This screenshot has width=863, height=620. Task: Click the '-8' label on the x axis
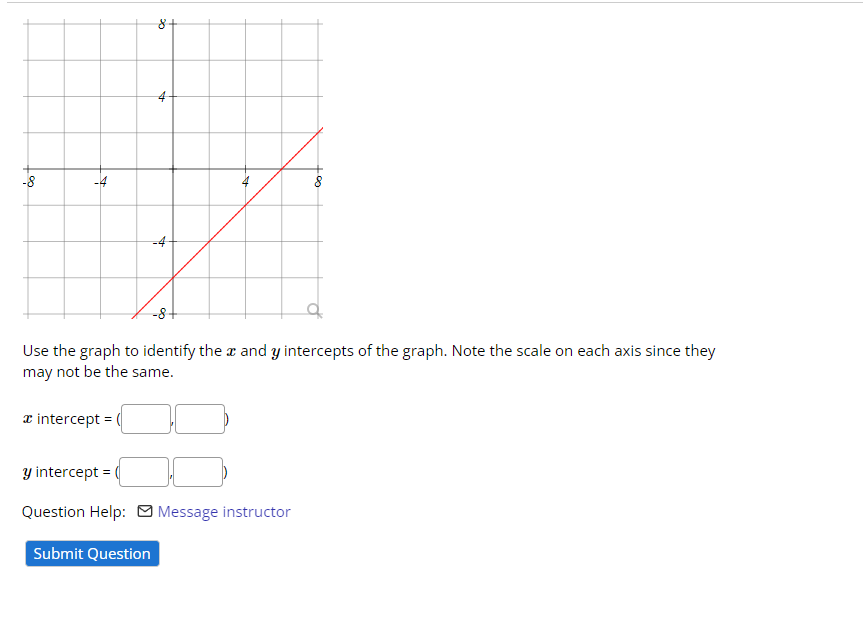tap(28, 182)
